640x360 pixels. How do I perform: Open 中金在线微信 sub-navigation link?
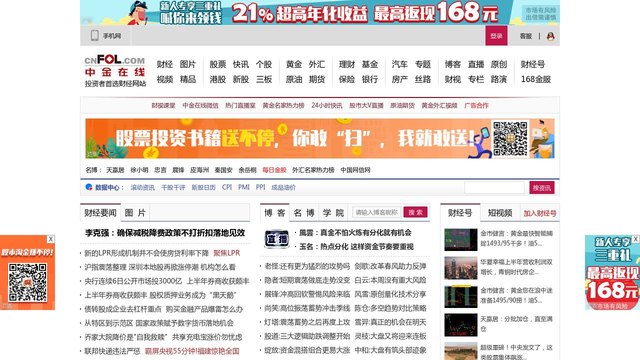coord(200,105)
